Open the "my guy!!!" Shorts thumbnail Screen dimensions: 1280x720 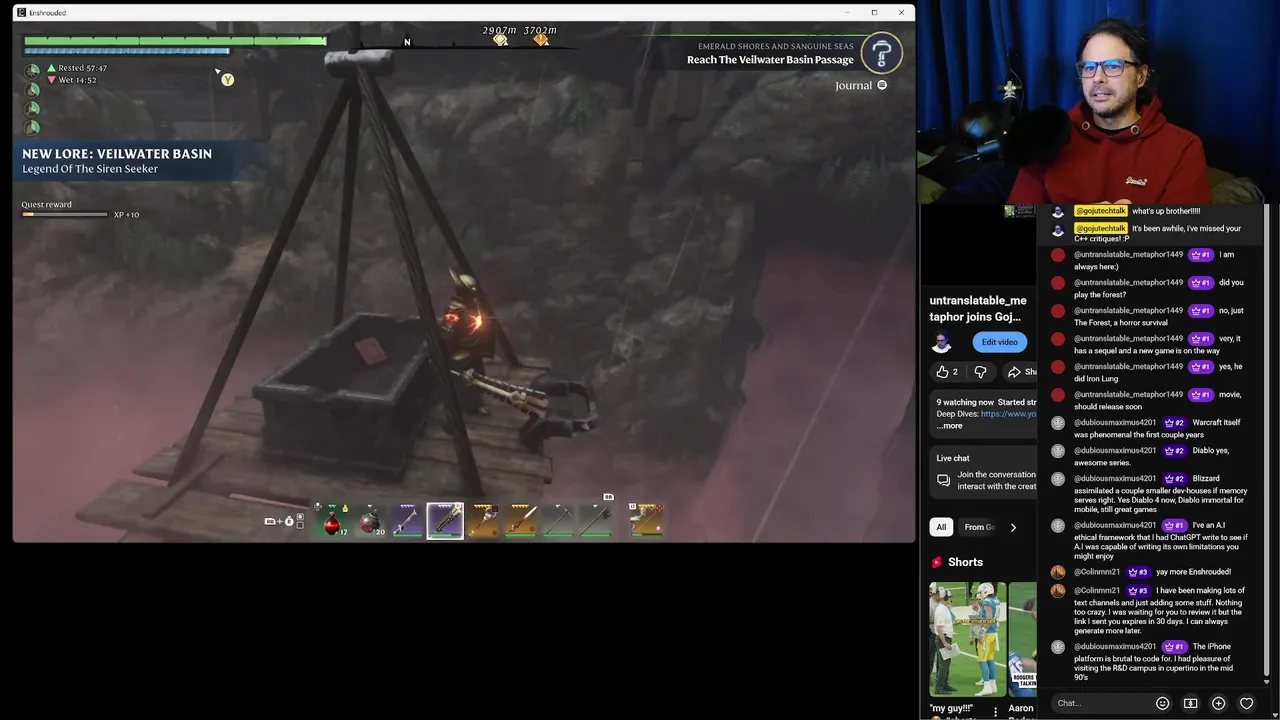(x=968, y=639)
